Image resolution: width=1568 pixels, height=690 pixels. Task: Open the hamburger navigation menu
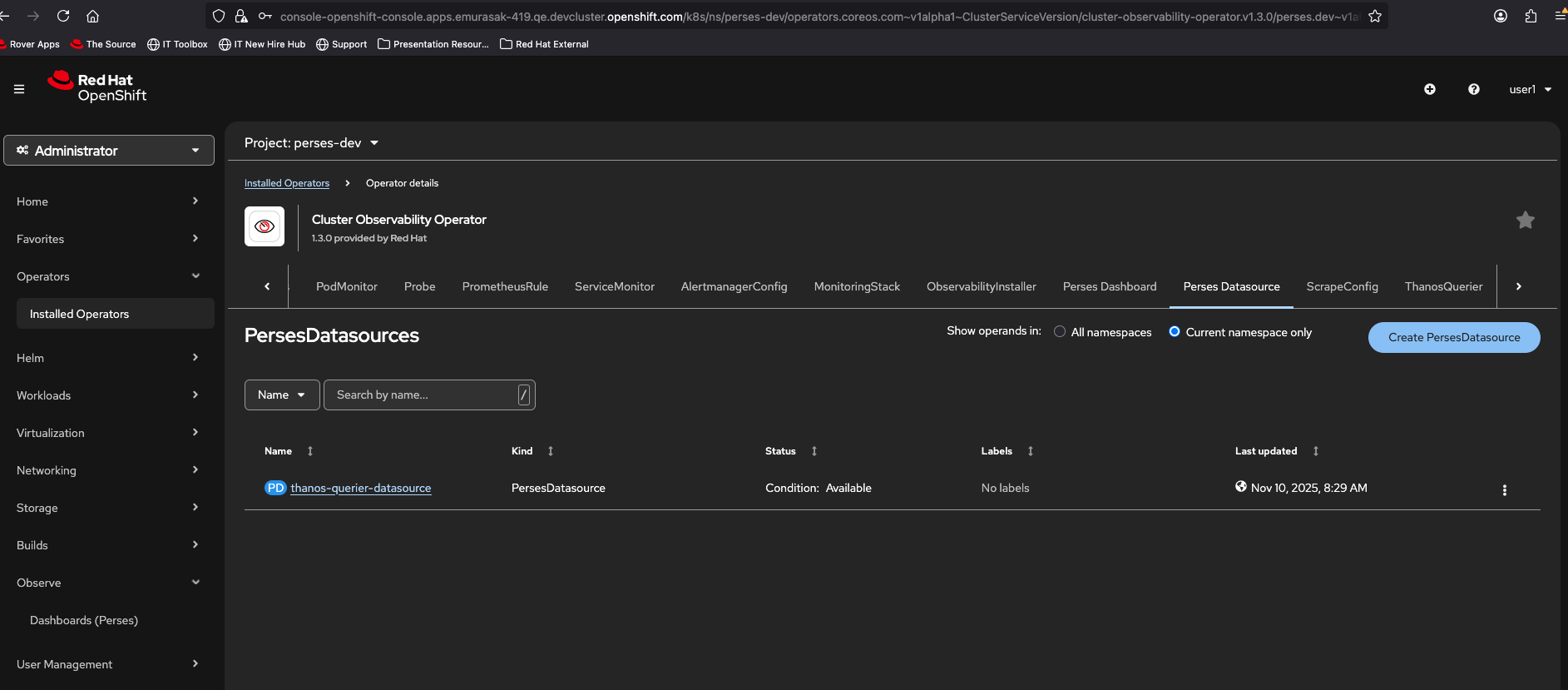(19, 89)
